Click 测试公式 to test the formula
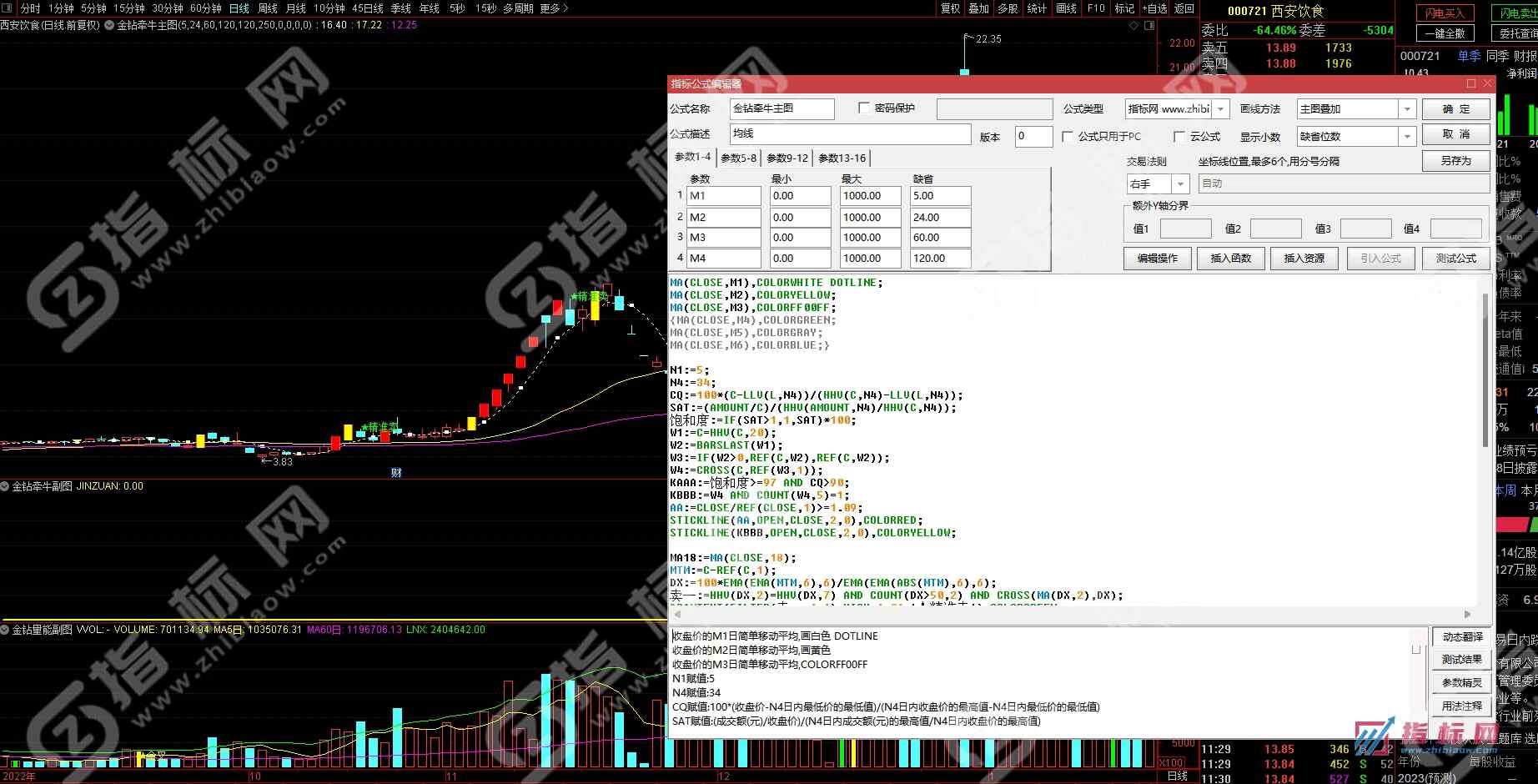The width and height of the screenshot is (1538, 784). (x=1455, y=259)
